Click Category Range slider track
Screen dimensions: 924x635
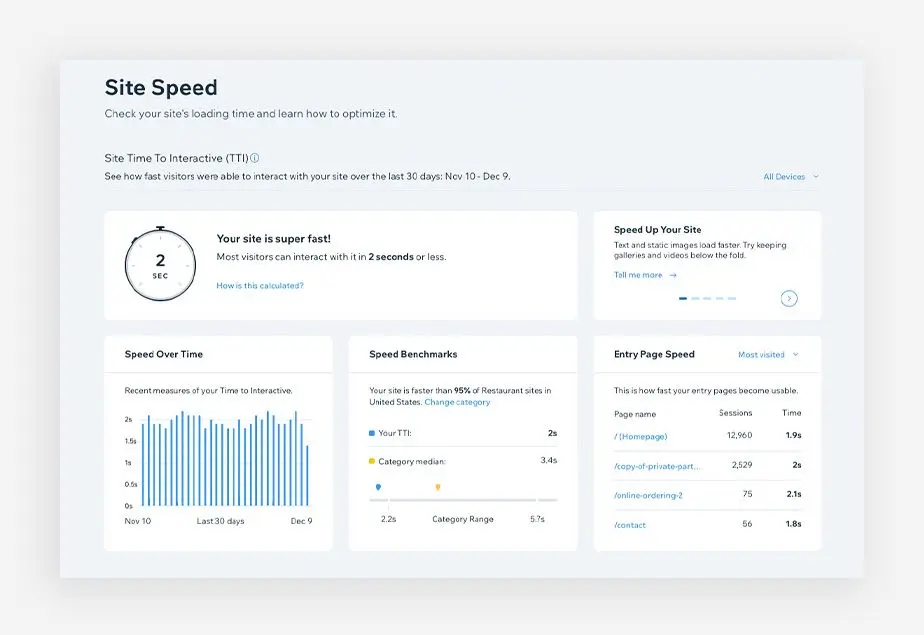click(x=463, y=500)
